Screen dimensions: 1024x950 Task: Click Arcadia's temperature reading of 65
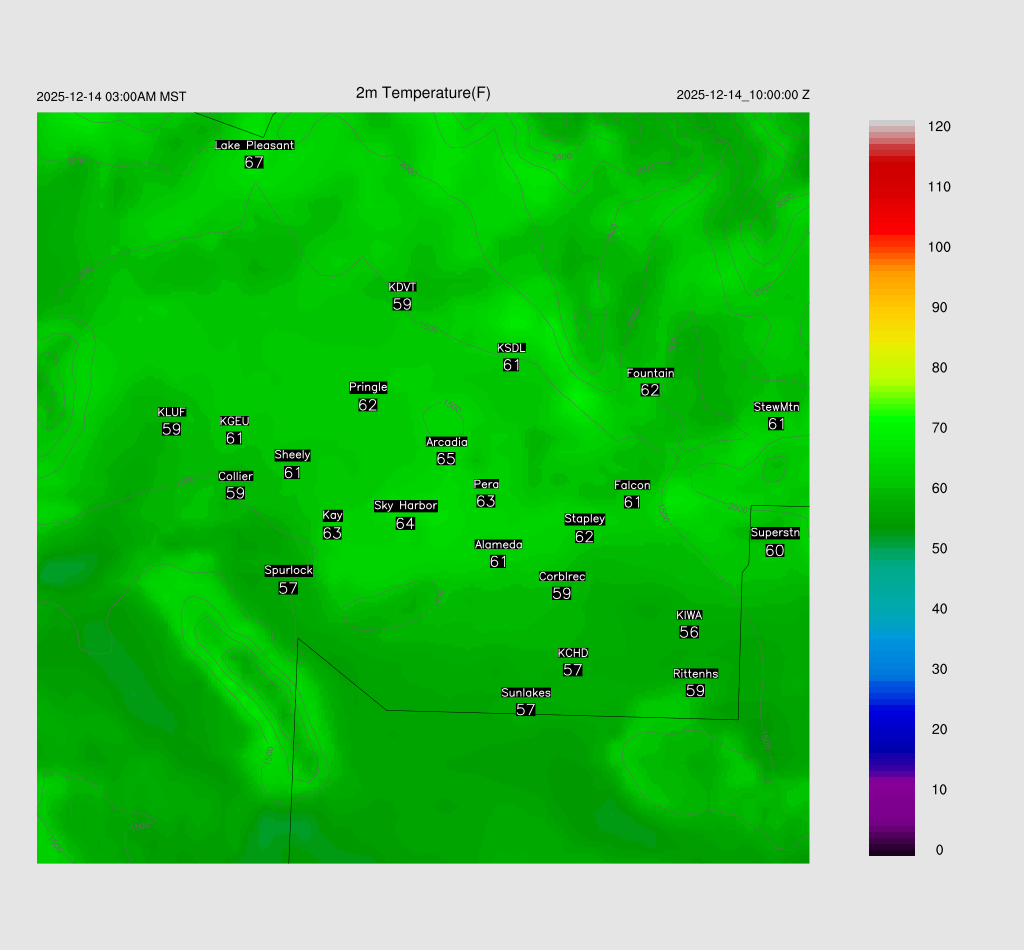coord(446,459)
